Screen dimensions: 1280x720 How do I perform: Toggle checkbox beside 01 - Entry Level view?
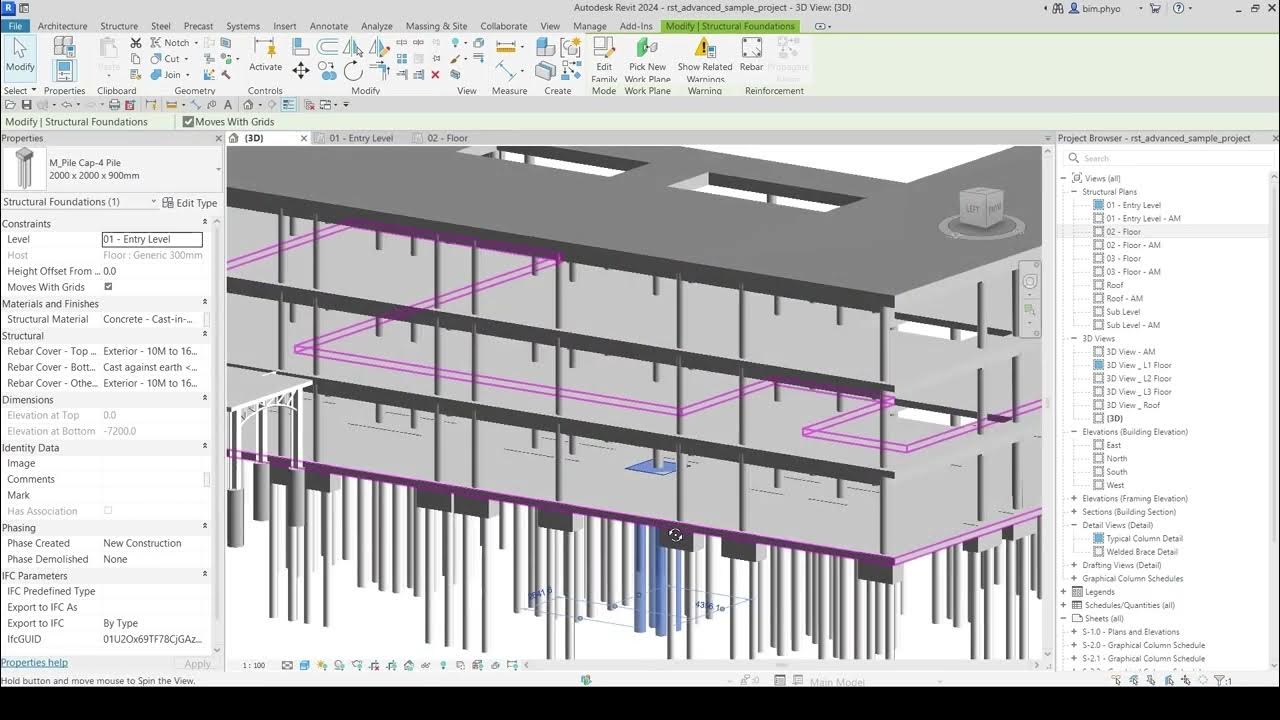pyautogui.click(x=1099, y=205)
